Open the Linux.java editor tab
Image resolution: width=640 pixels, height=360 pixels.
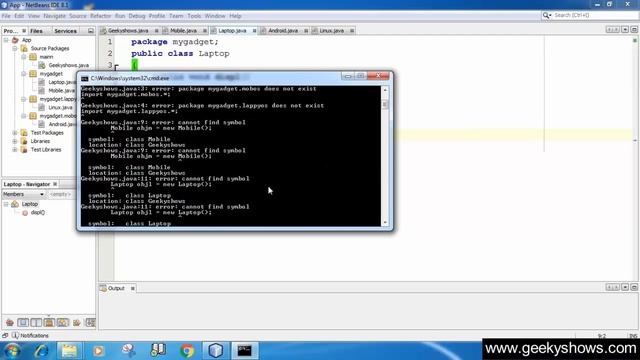point(331,31)
